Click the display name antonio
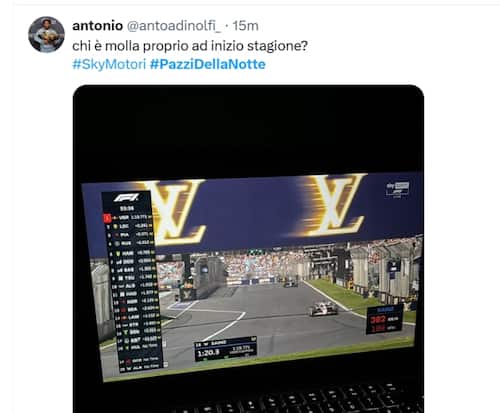The width and height of the screenshot is (500, 413). (x=97, y=26)
